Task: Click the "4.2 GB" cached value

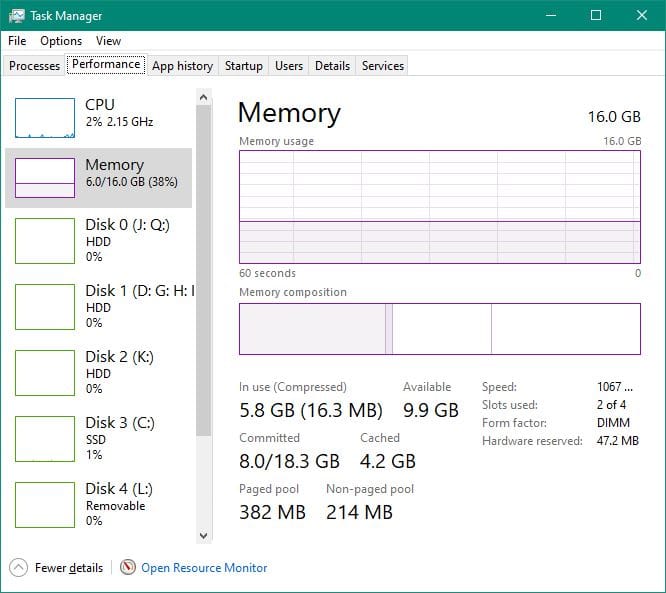Action: [387, 461]
